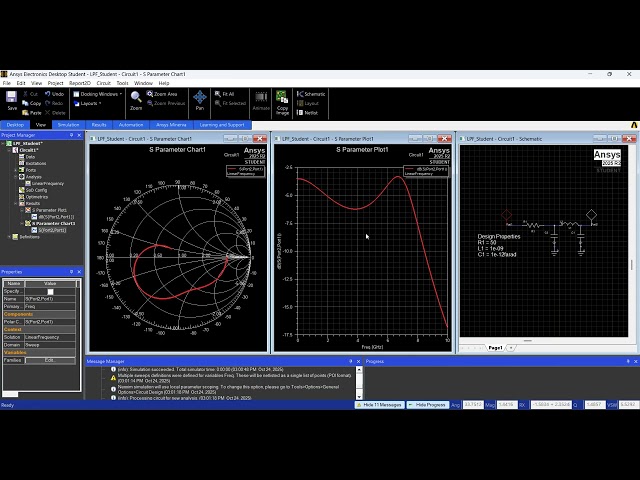This screenshot has width=640, height=480.
Task: Select the Zoom Area tool
Action: click(162, 94)
